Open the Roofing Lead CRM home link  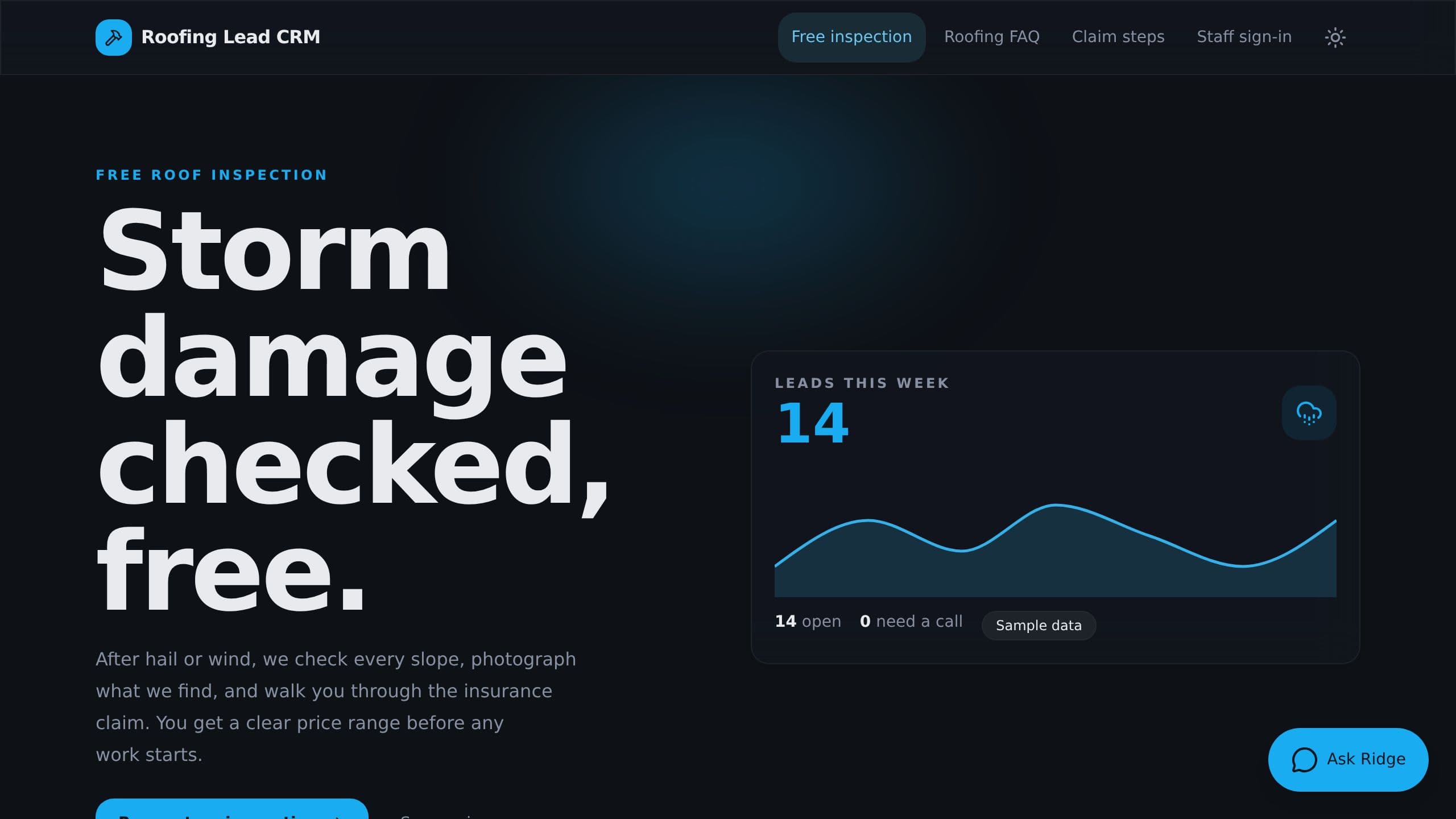pyautogui.click(x=208, y=38)
